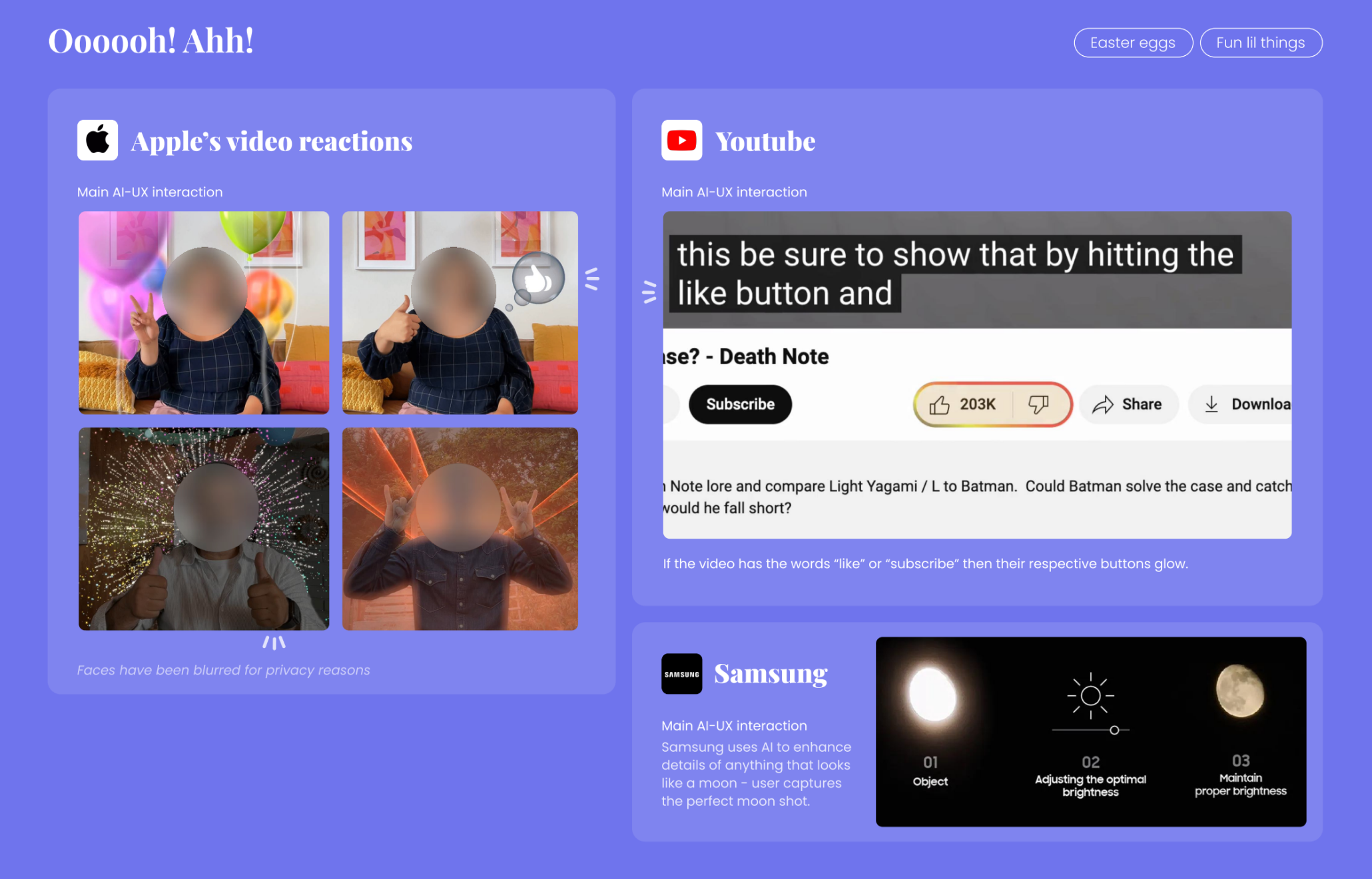Open the laser beams reaction photo

coord(460,529)
